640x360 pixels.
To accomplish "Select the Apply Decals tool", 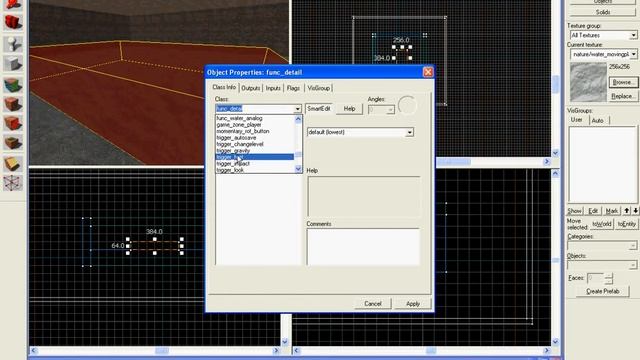I will coord(13,124).
